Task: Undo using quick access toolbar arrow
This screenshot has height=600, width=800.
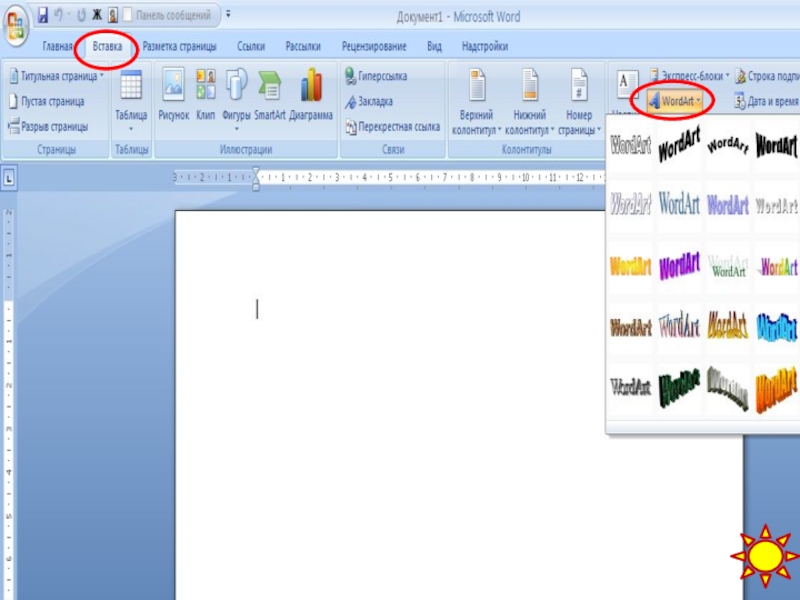Action: (x=59, y=15)
